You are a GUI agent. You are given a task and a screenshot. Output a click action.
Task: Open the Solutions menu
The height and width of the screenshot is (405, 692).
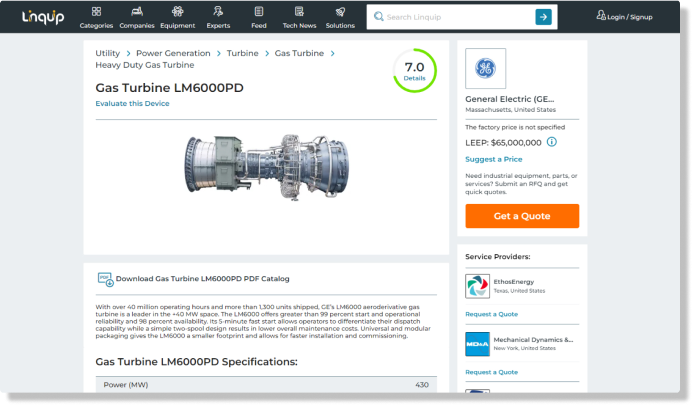click(x=340, y=18)
